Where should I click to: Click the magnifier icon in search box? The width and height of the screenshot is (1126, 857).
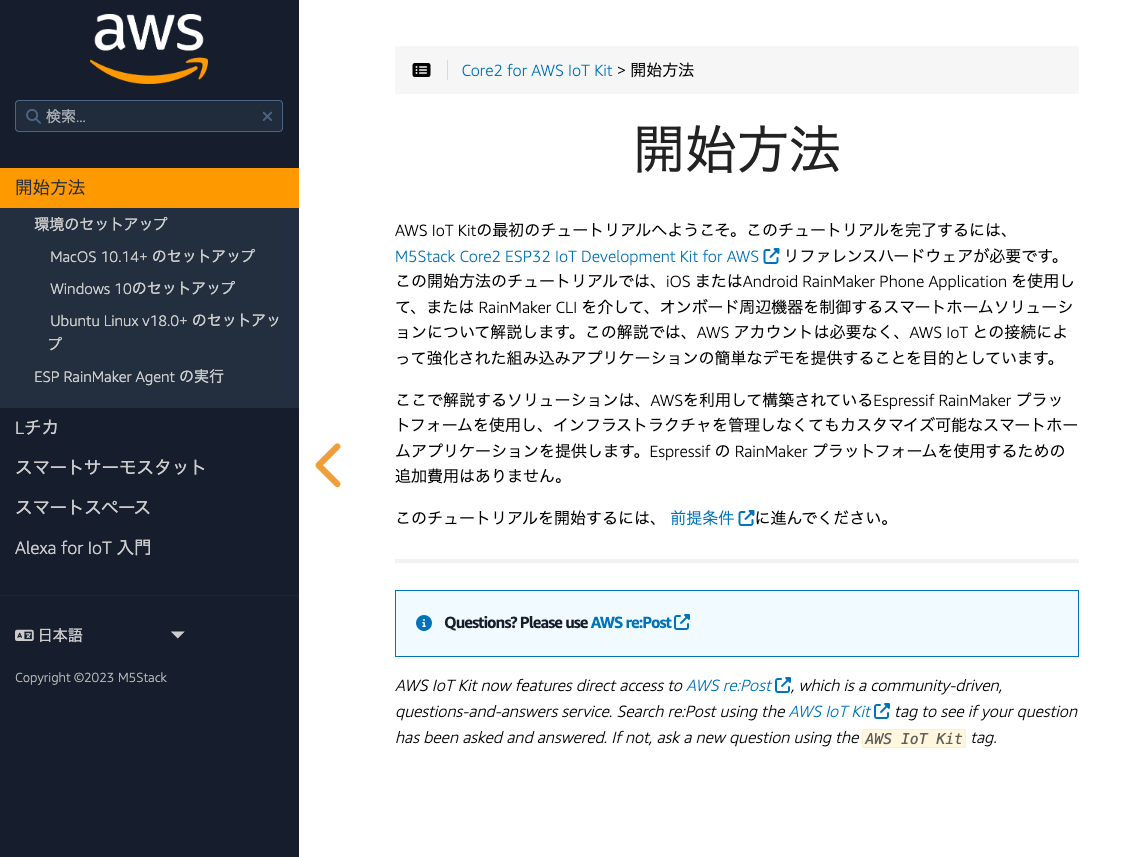32,117
